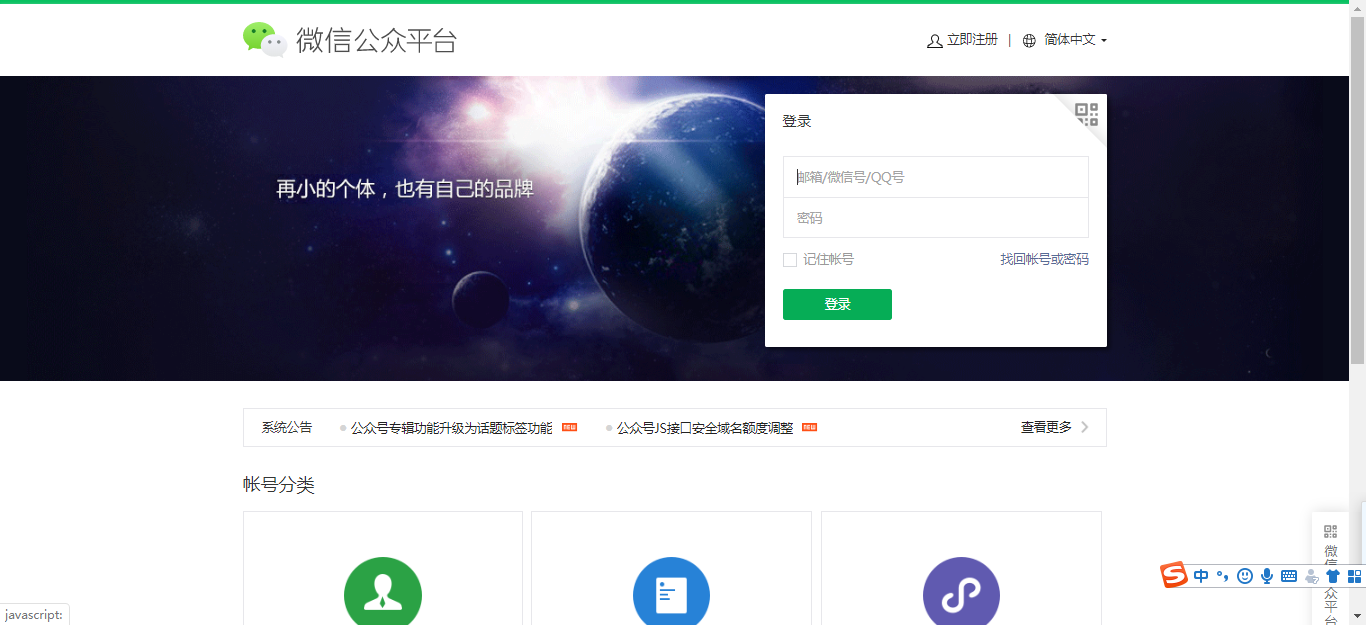The image size is (1366, 625).
Task: Click the 记住帐号 label text
Action: click(x=828, y=259)
